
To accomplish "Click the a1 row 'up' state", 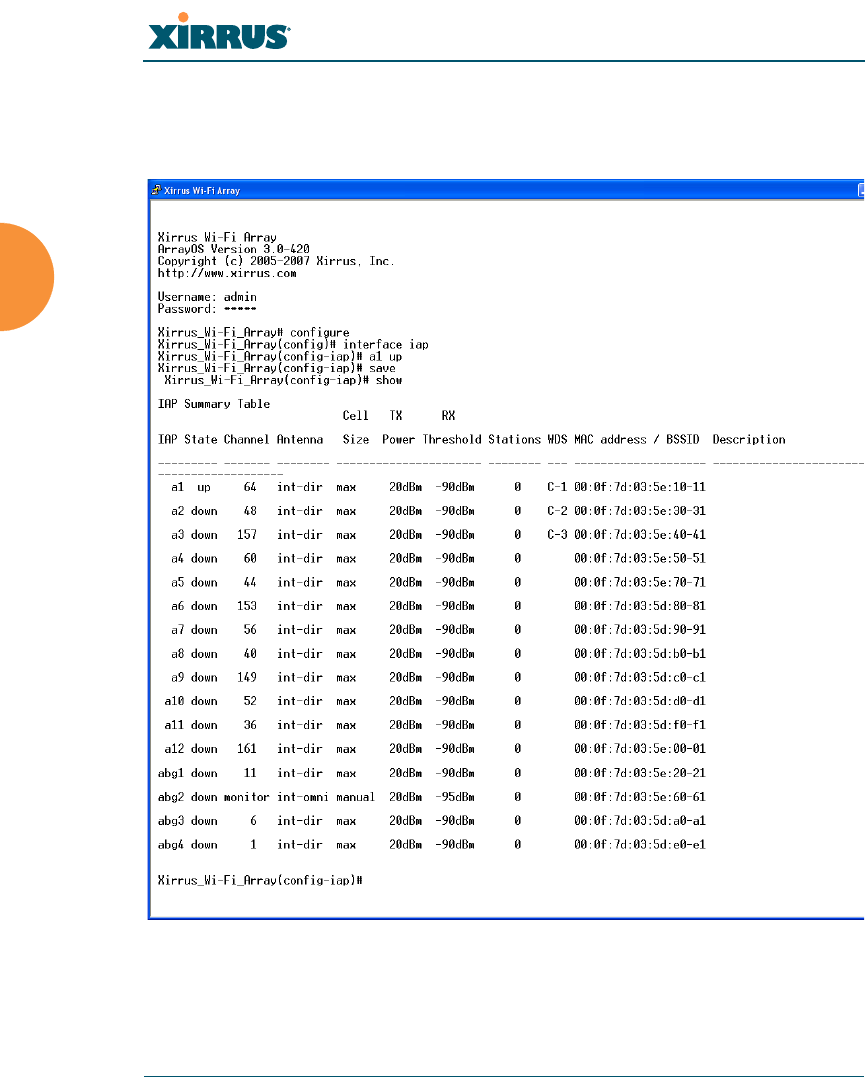I will tap(204, 487).
